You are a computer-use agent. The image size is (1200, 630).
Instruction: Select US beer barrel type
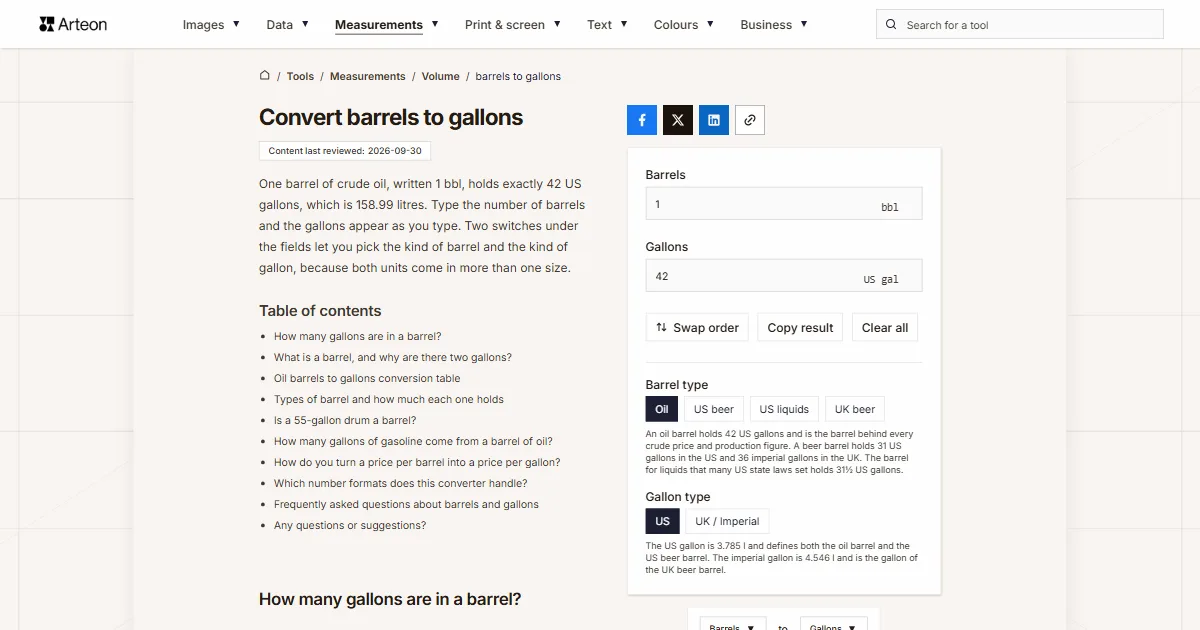[714, 409]
